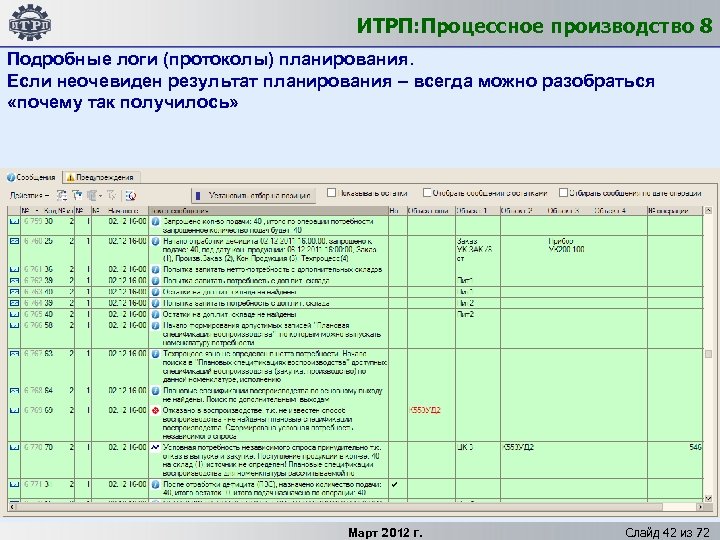Click info icon beside 'Начало обработки дефицита'
This screenshot has height=540, width=720.
[156, 241]
